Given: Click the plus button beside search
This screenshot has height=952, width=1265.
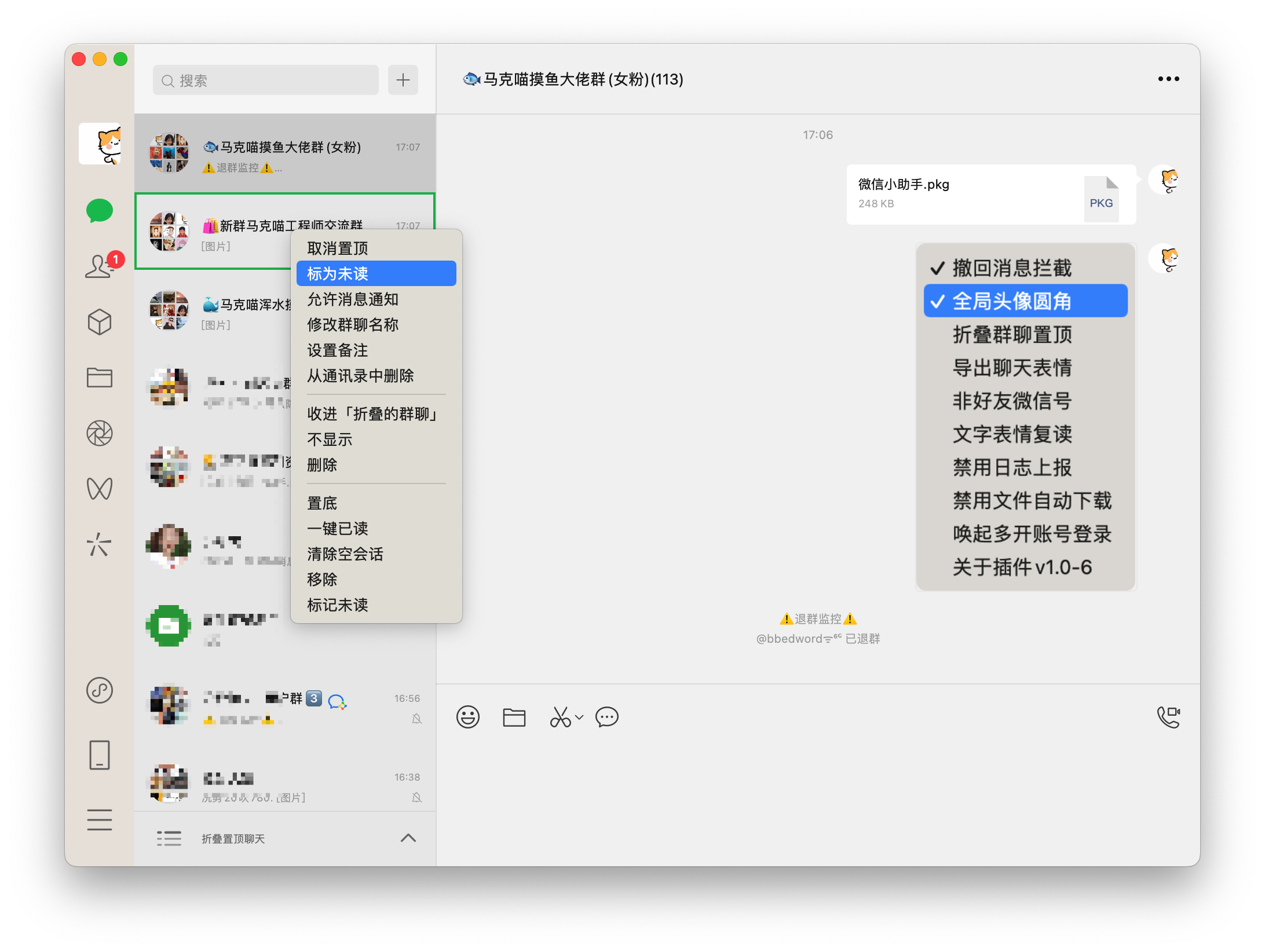Looking at the screenshot, I should tap(403, 80).
